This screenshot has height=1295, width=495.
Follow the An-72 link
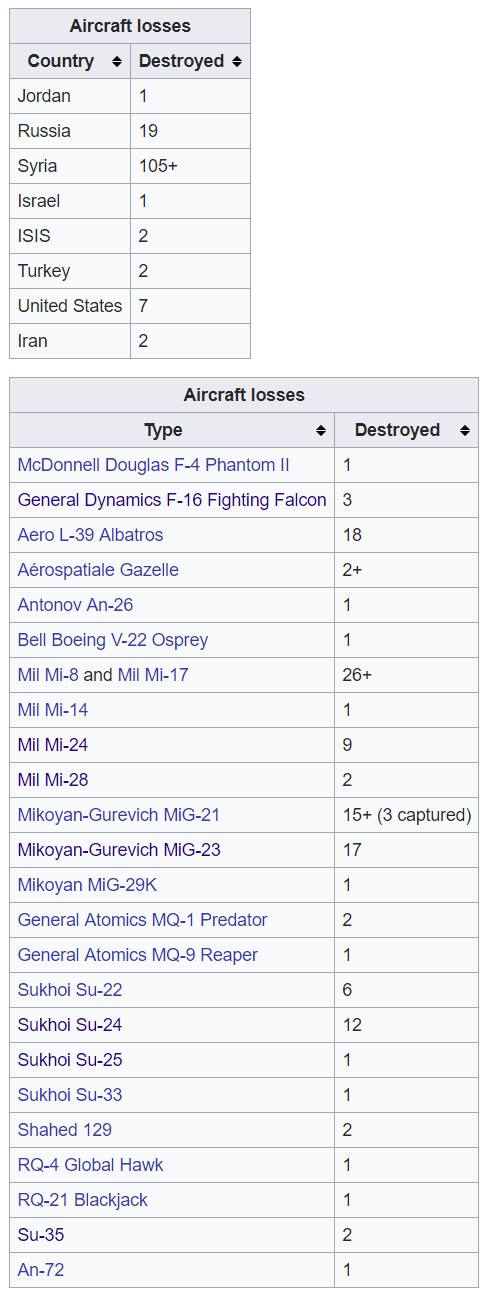41,1270
